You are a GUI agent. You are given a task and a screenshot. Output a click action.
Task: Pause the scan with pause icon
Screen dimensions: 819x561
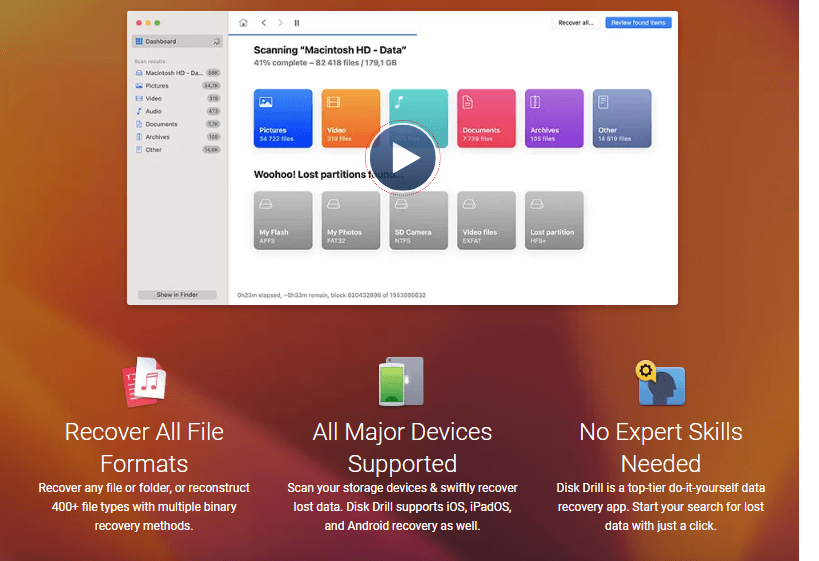pyautogui.click(x=297, y=22)
